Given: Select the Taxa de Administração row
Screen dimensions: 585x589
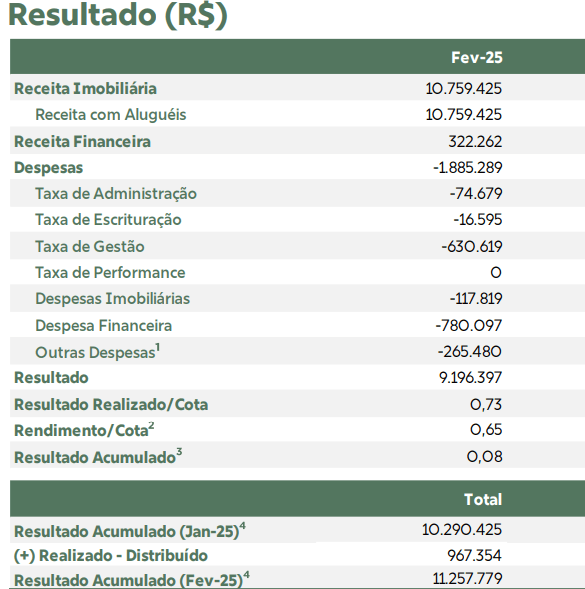Looking at the screenshot, I should click(297, 193).
